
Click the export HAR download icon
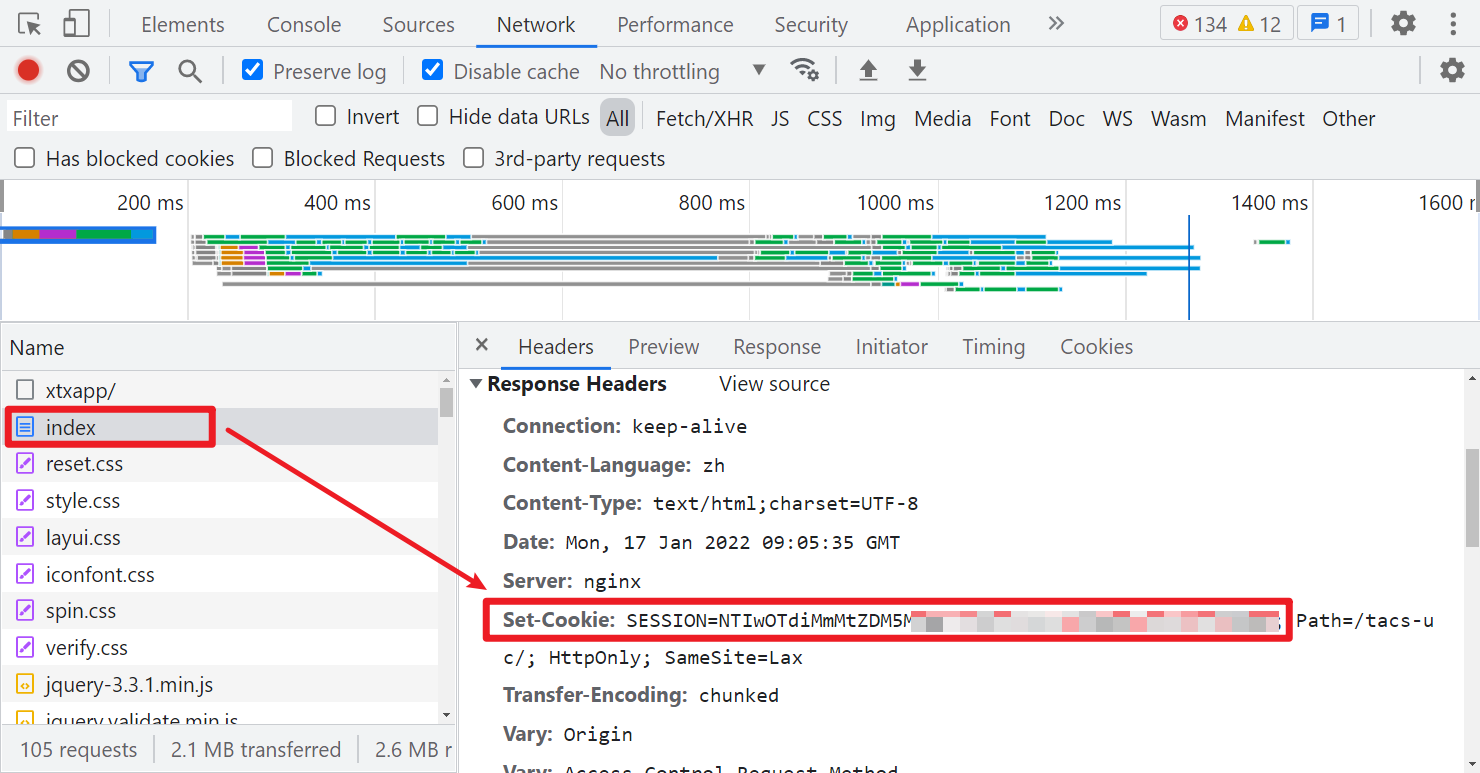point(917,71)
